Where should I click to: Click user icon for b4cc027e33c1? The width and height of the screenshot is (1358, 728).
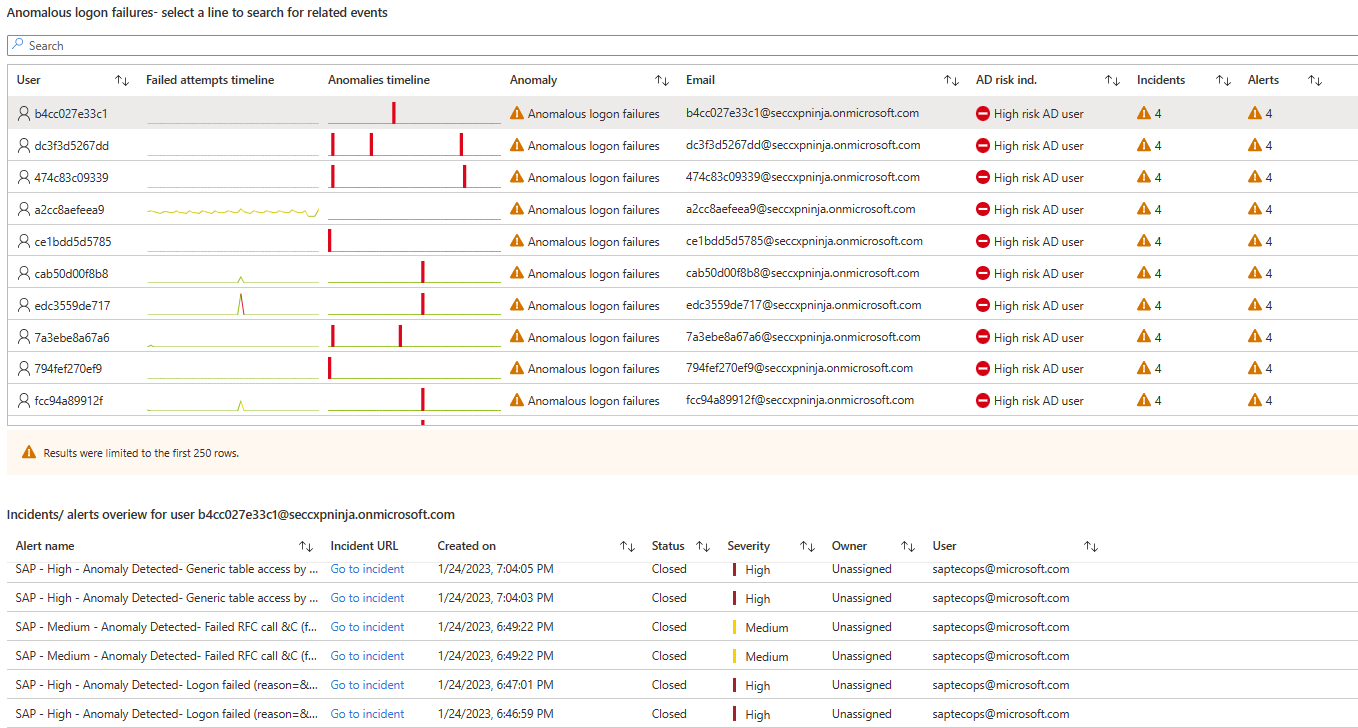coord(24,113)
